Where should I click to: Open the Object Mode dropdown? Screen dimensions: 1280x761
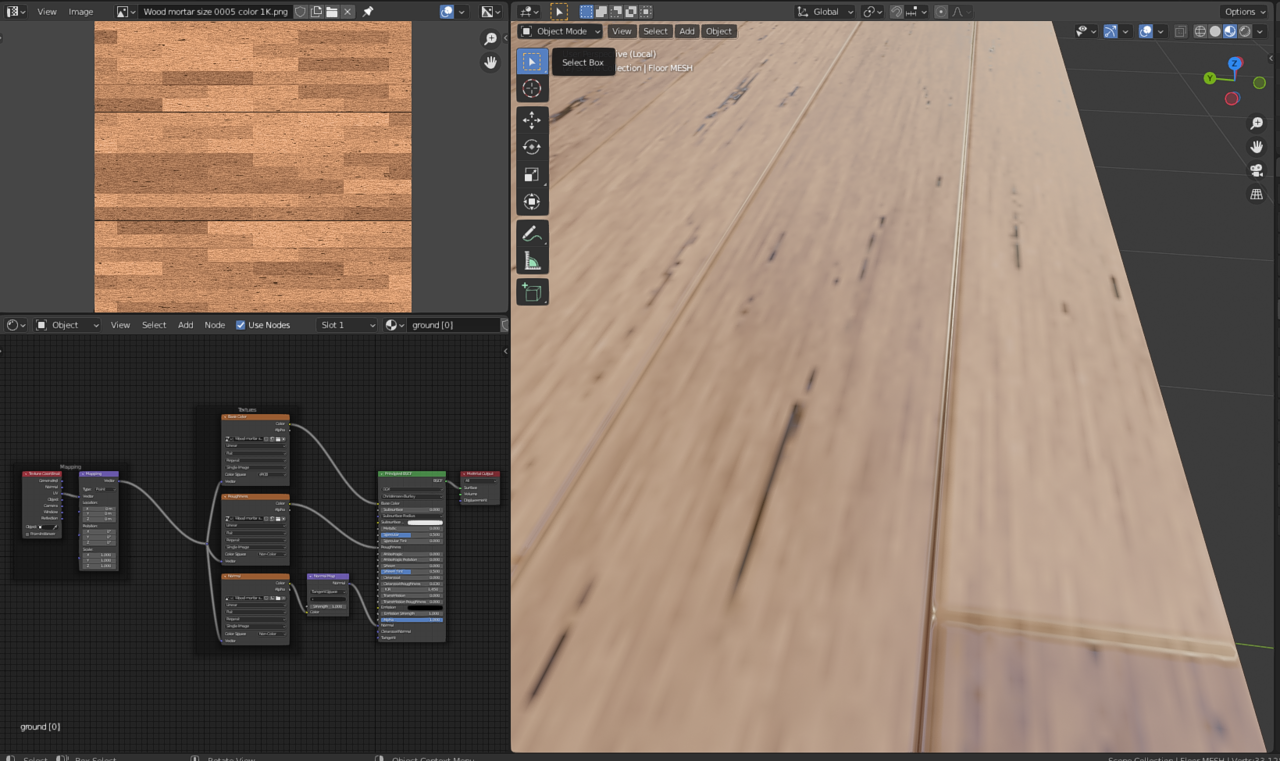pos(561,31)
